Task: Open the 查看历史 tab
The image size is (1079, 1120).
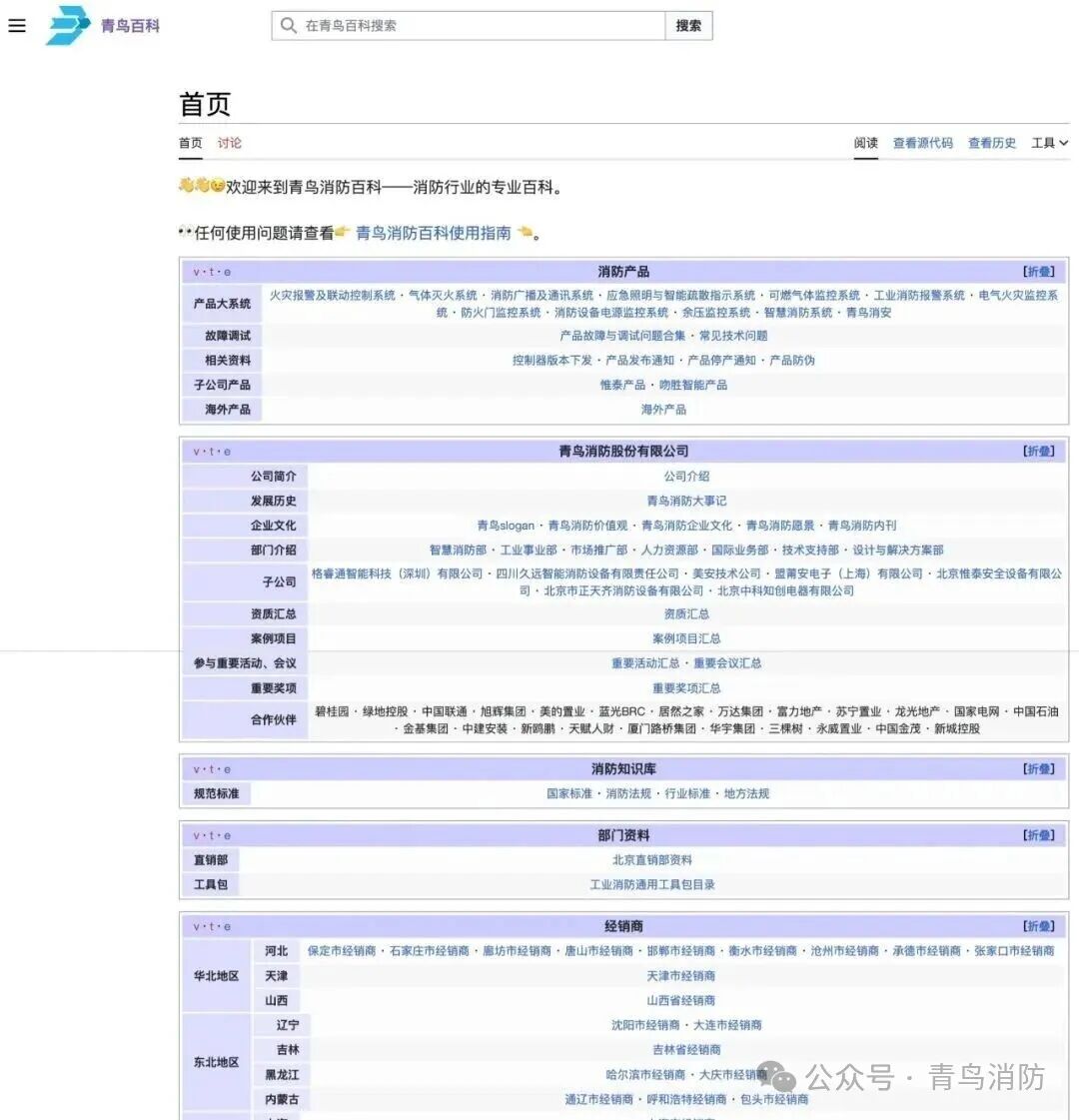Action: [992, 143]
